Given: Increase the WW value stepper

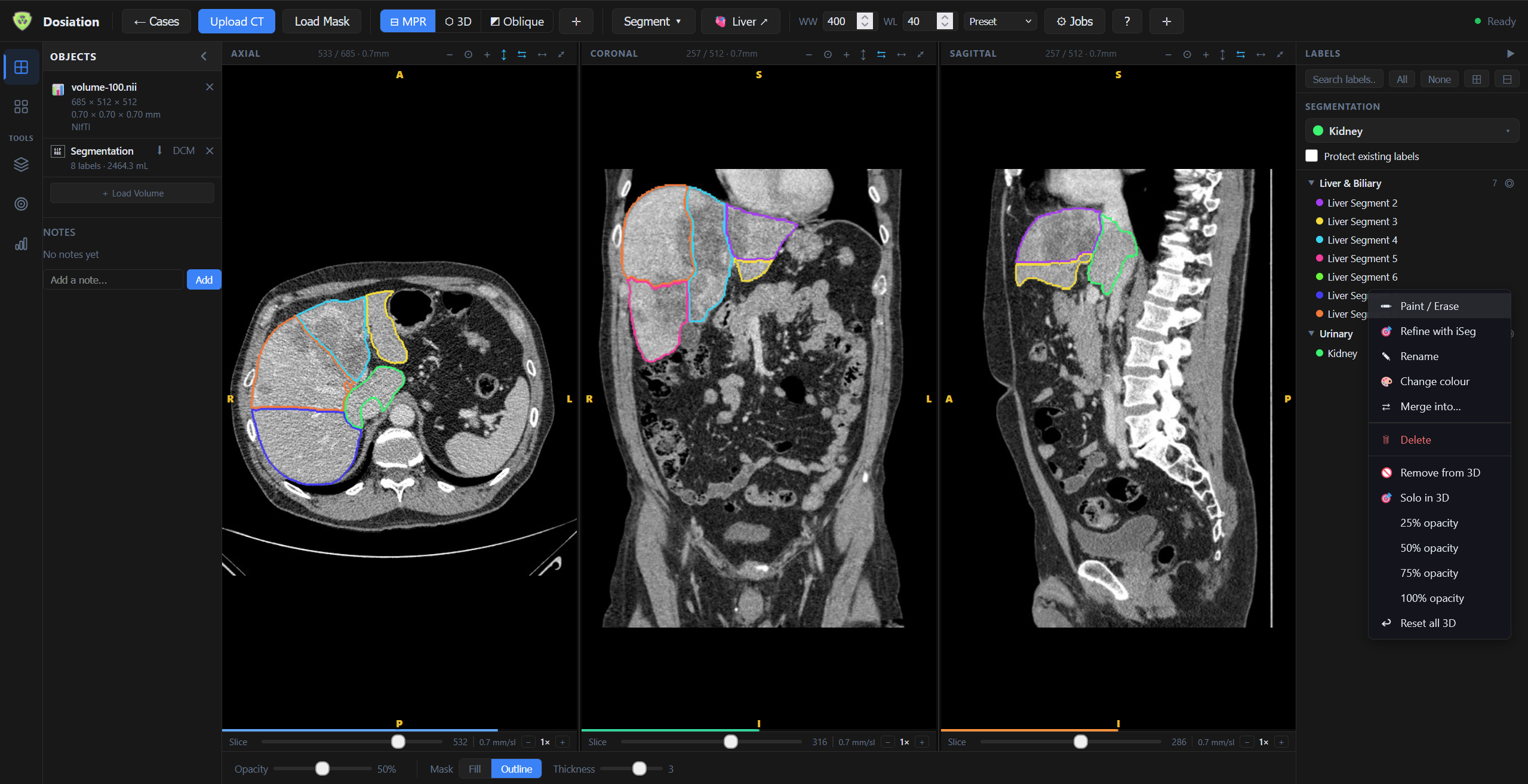Looking at the screenshot, I should (x=864, y=17).
